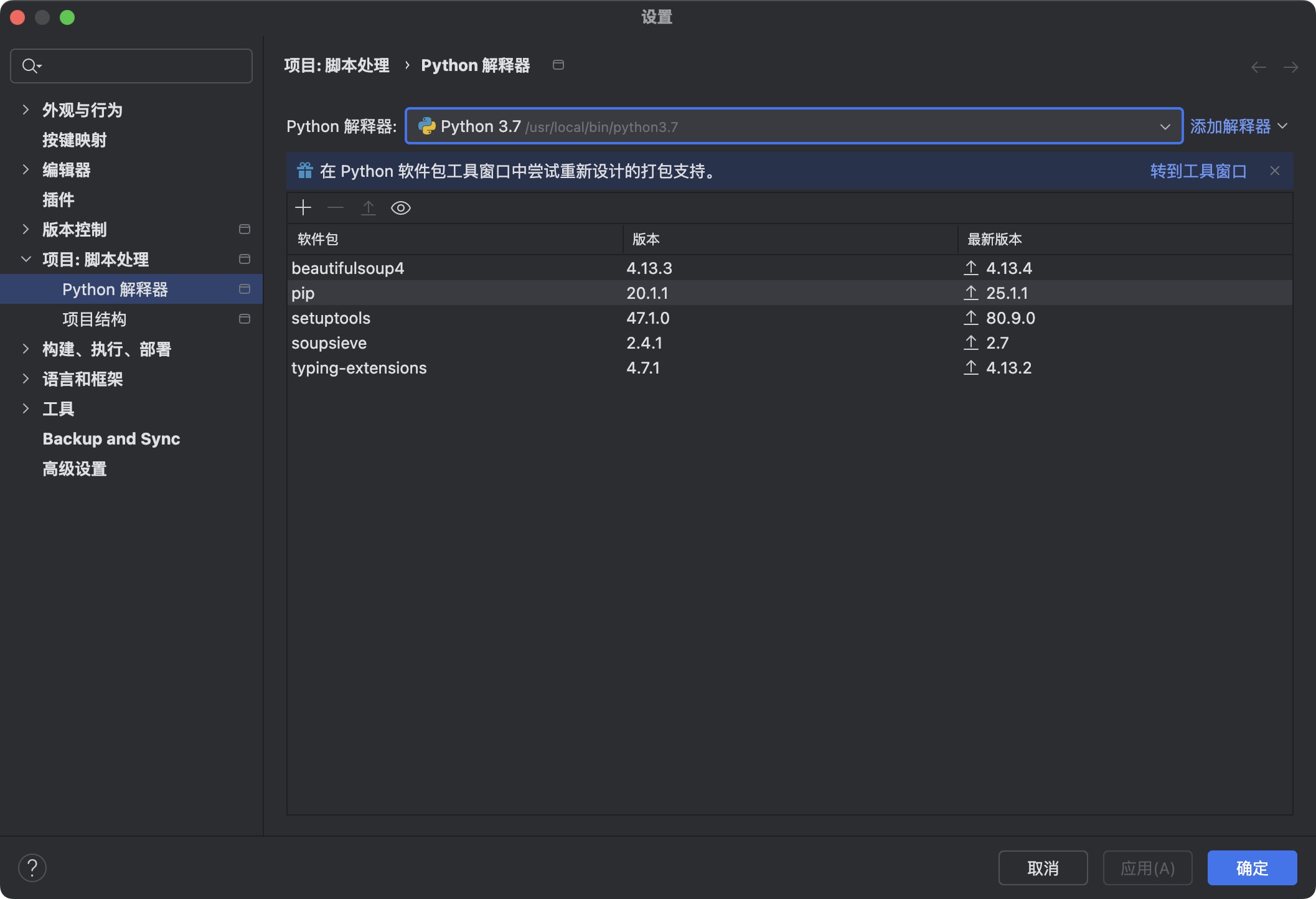Click the upgrade arrow next to pip 25.1.1
1316x899 pixels.
pos(971,293)
